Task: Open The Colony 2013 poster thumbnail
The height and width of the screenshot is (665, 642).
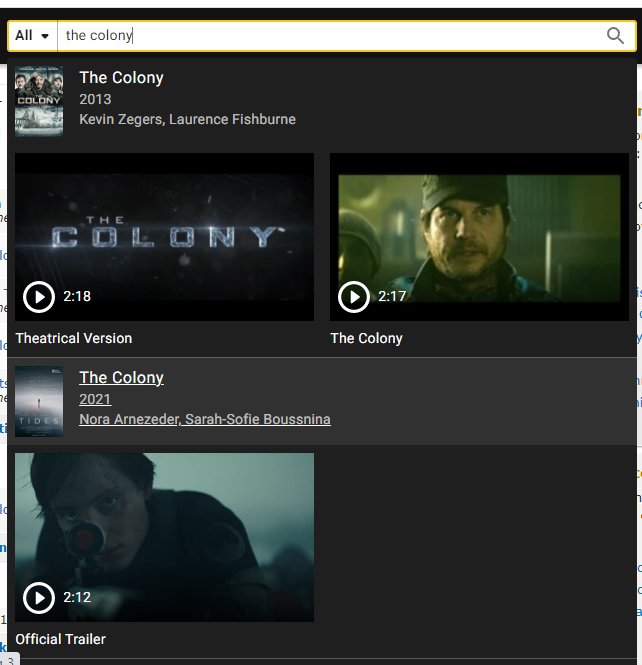Action: (x=39, y=101)
